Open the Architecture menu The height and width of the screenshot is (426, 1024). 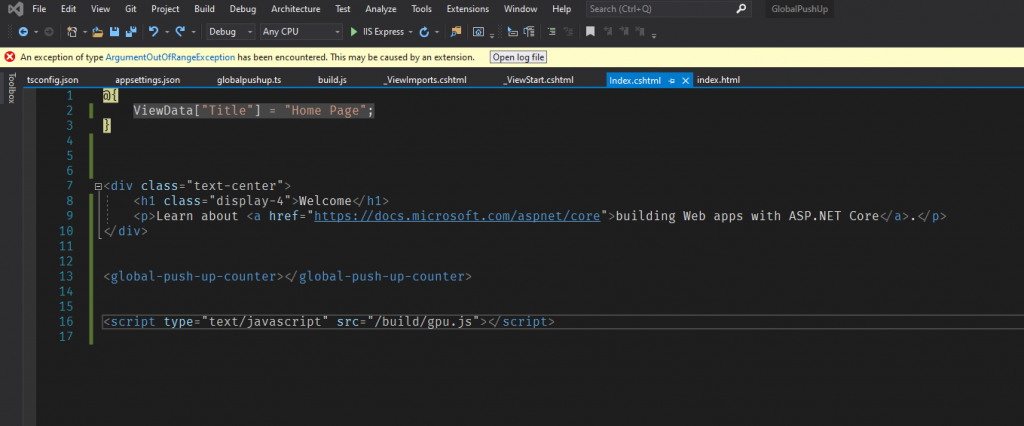tap(295, 9)
